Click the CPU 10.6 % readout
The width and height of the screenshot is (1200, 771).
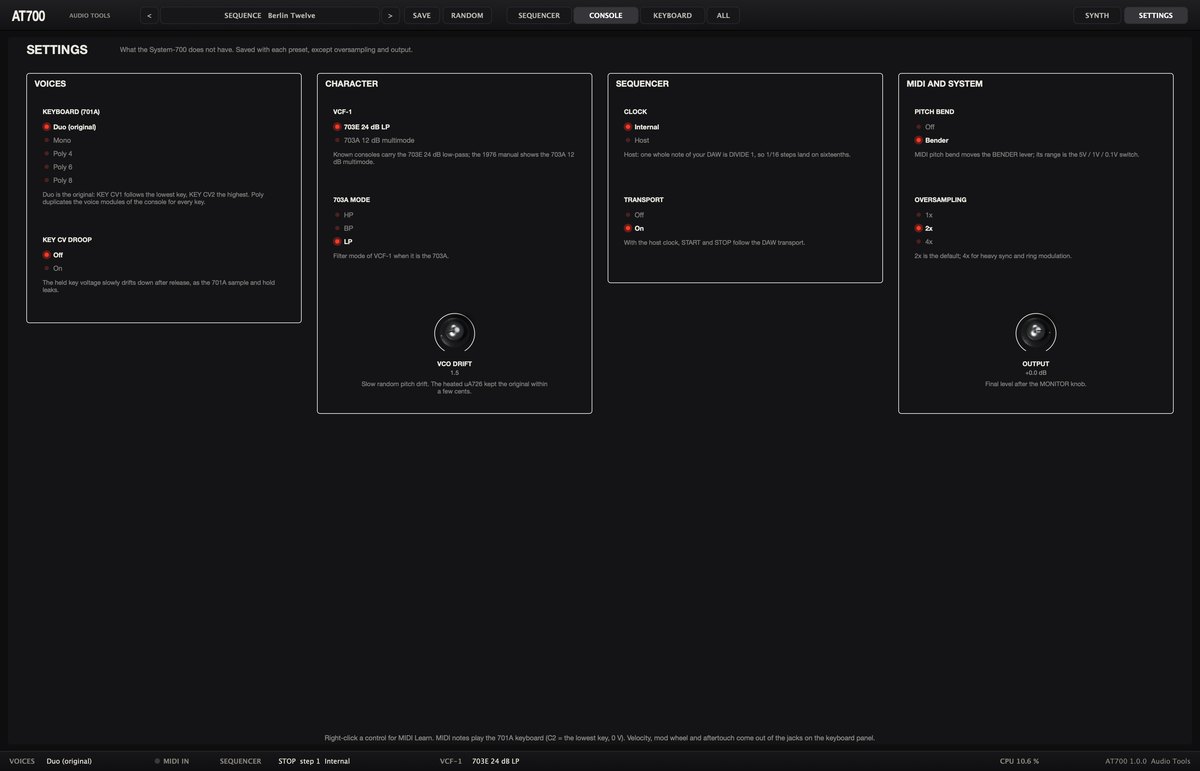1019,761
